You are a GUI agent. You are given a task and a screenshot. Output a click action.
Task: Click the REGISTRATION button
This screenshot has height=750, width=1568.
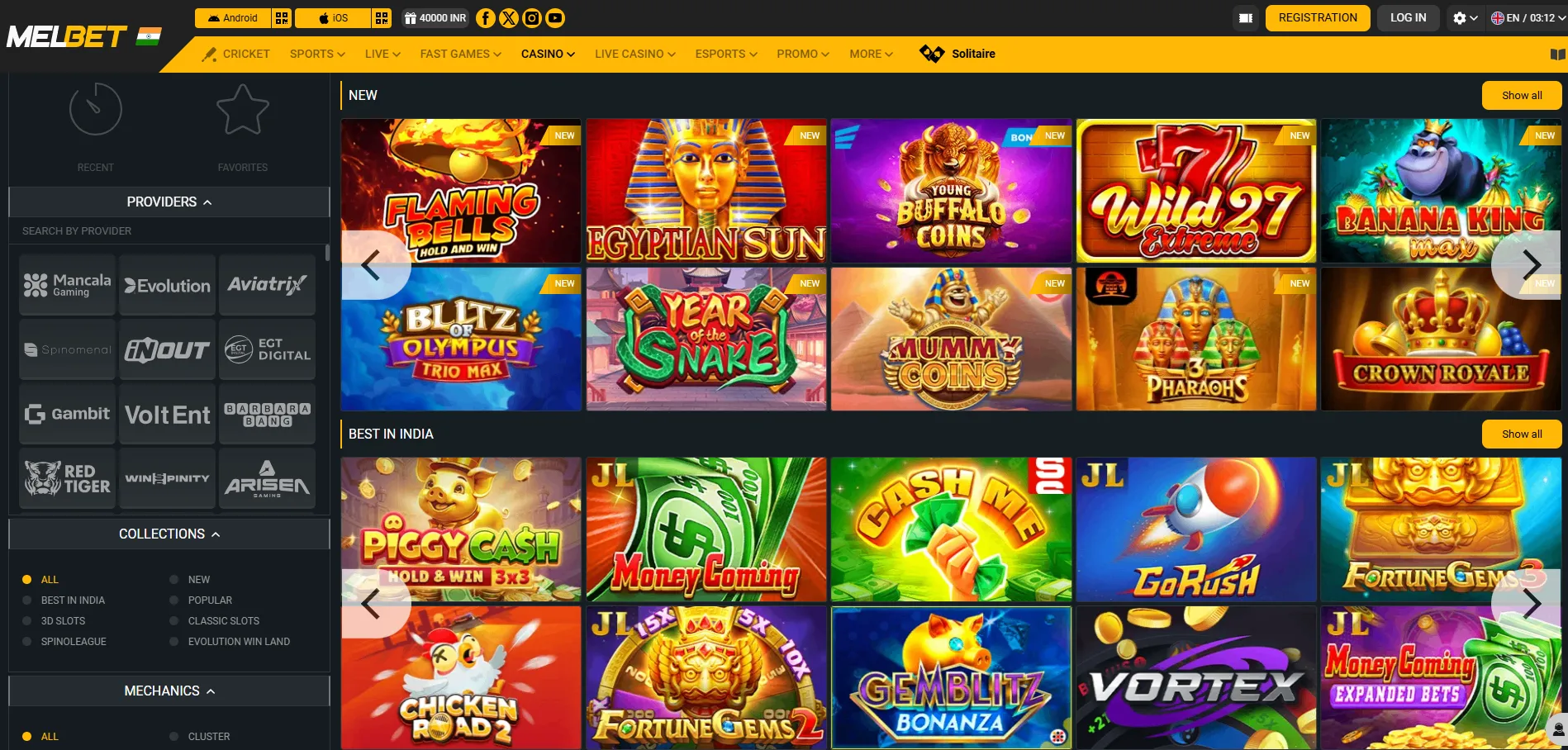click(x=1318, y=18)
